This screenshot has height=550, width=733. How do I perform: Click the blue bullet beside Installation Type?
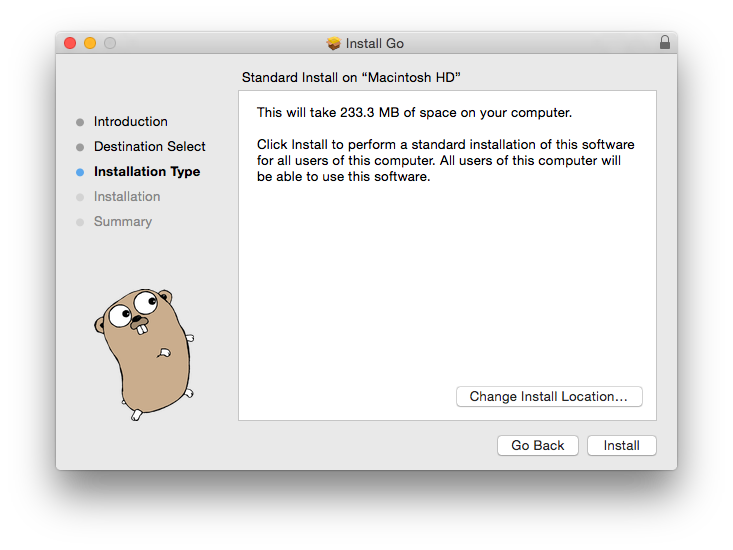point(80,172)
